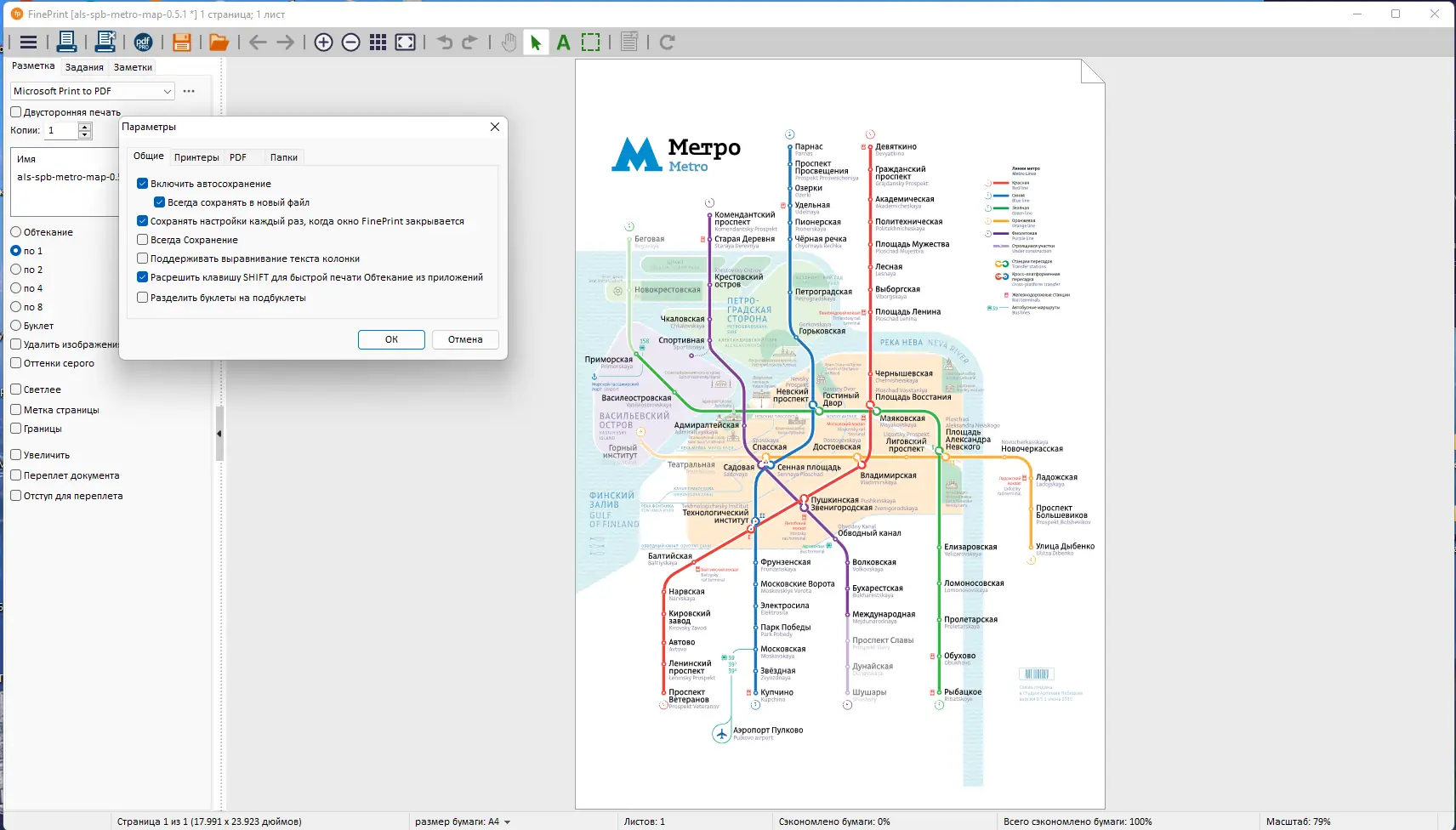Open the printer options ellipsis button
Screen dimensions: 1456x830
coord(189,91)
